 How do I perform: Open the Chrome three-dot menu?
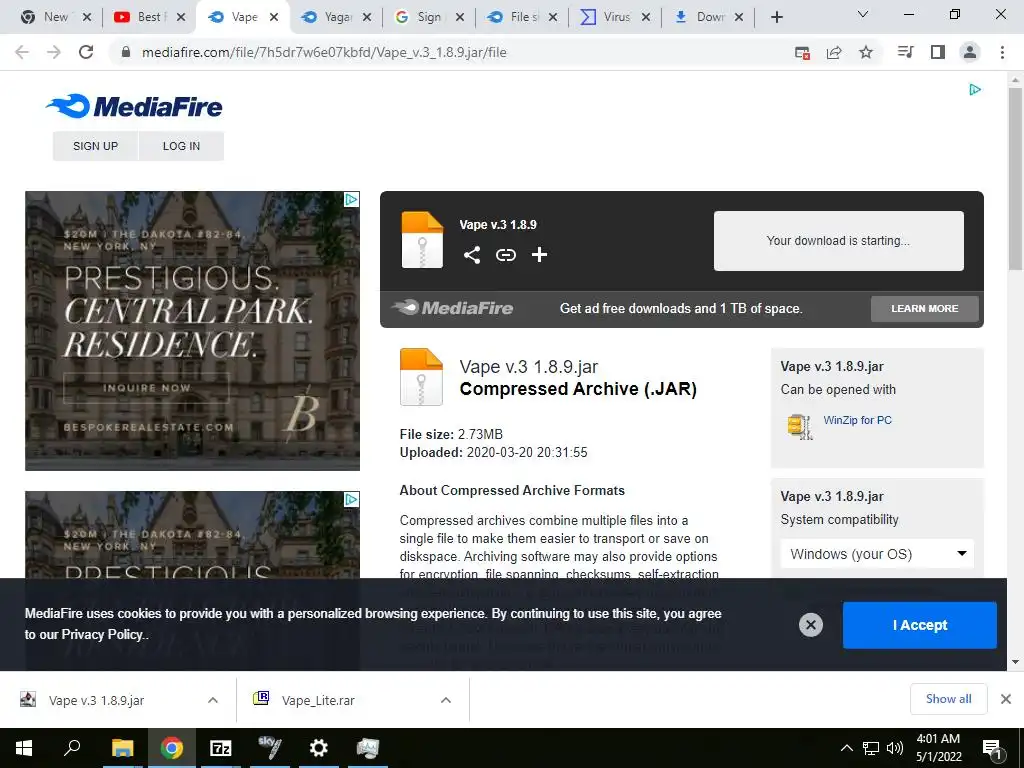[x=1002, y=52]
